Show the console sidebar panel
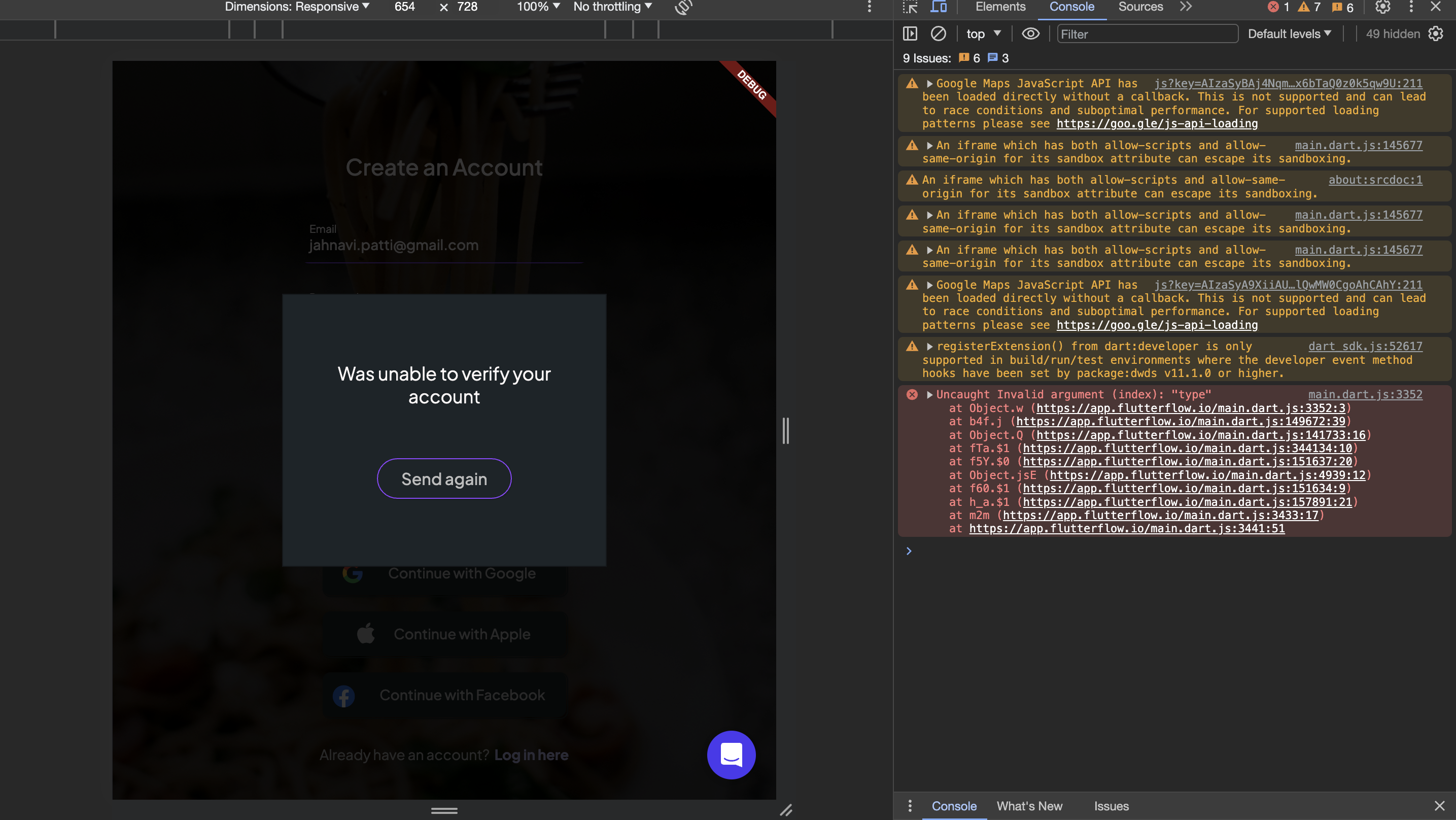 point(910,33)
